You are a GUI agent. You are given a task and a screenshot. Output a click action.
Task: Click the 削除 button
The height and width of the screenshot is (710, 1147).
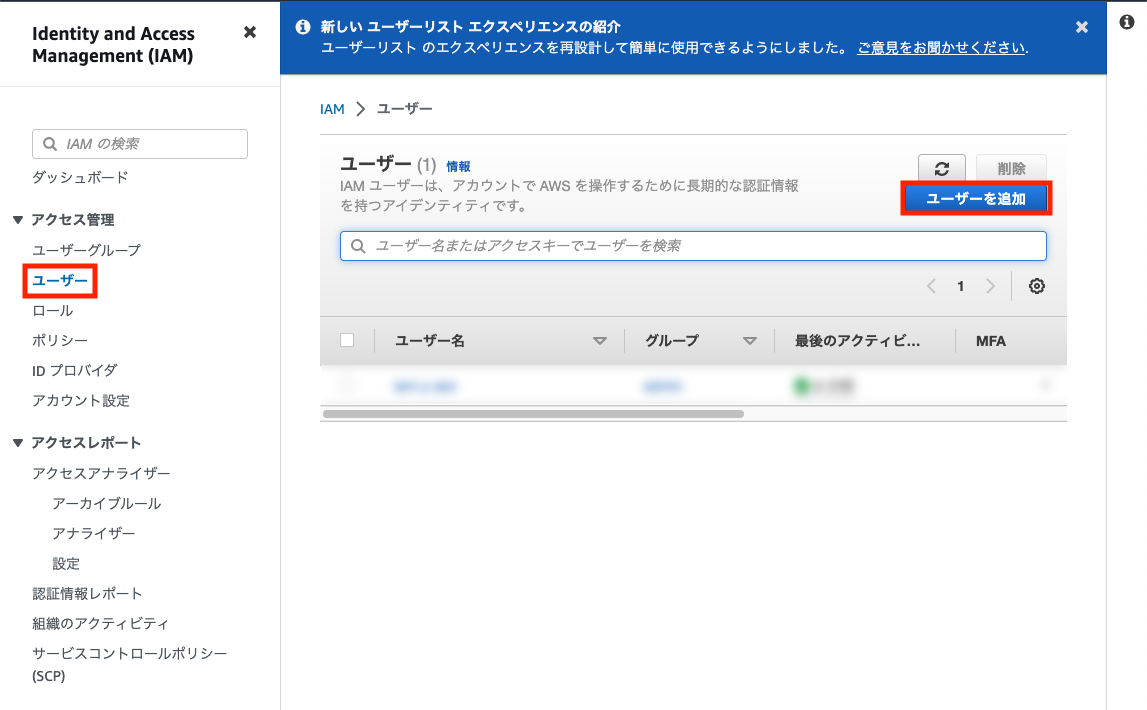click(x=1011, y=169)
